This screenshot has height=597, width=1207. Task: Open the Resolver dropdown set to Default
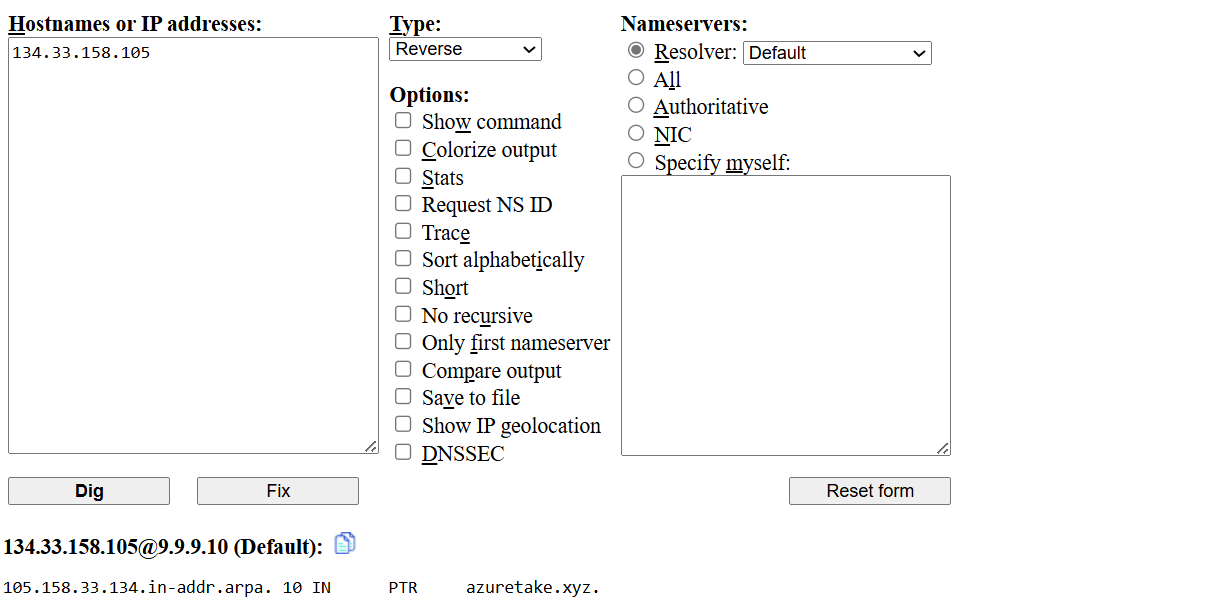click(836, 53)
